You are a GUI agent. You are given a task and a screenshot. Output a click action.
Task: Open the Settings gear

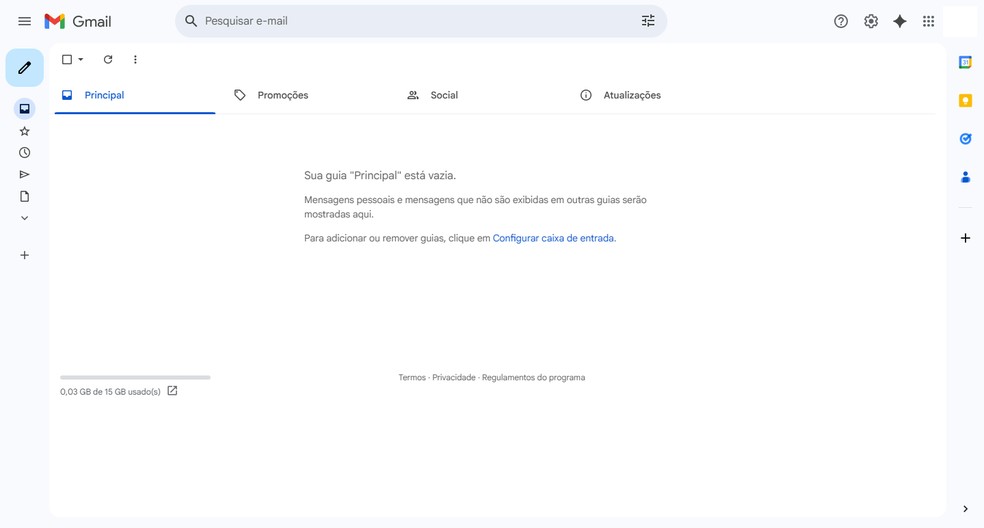tap(870, 21)
